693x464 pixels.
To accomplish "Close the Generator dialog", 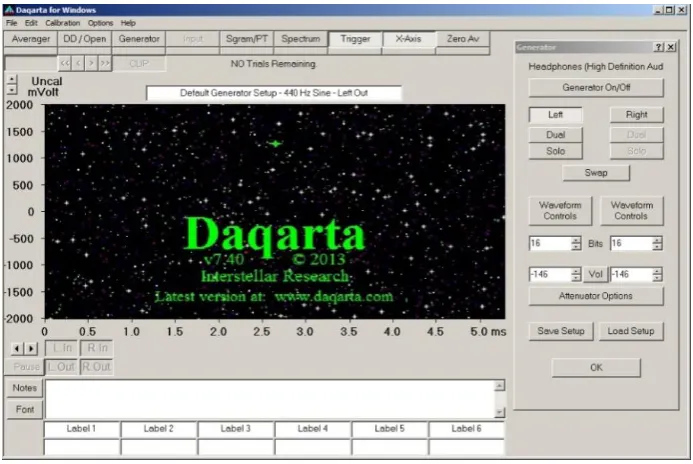I will pyautogui.click(x=671, y=47).
